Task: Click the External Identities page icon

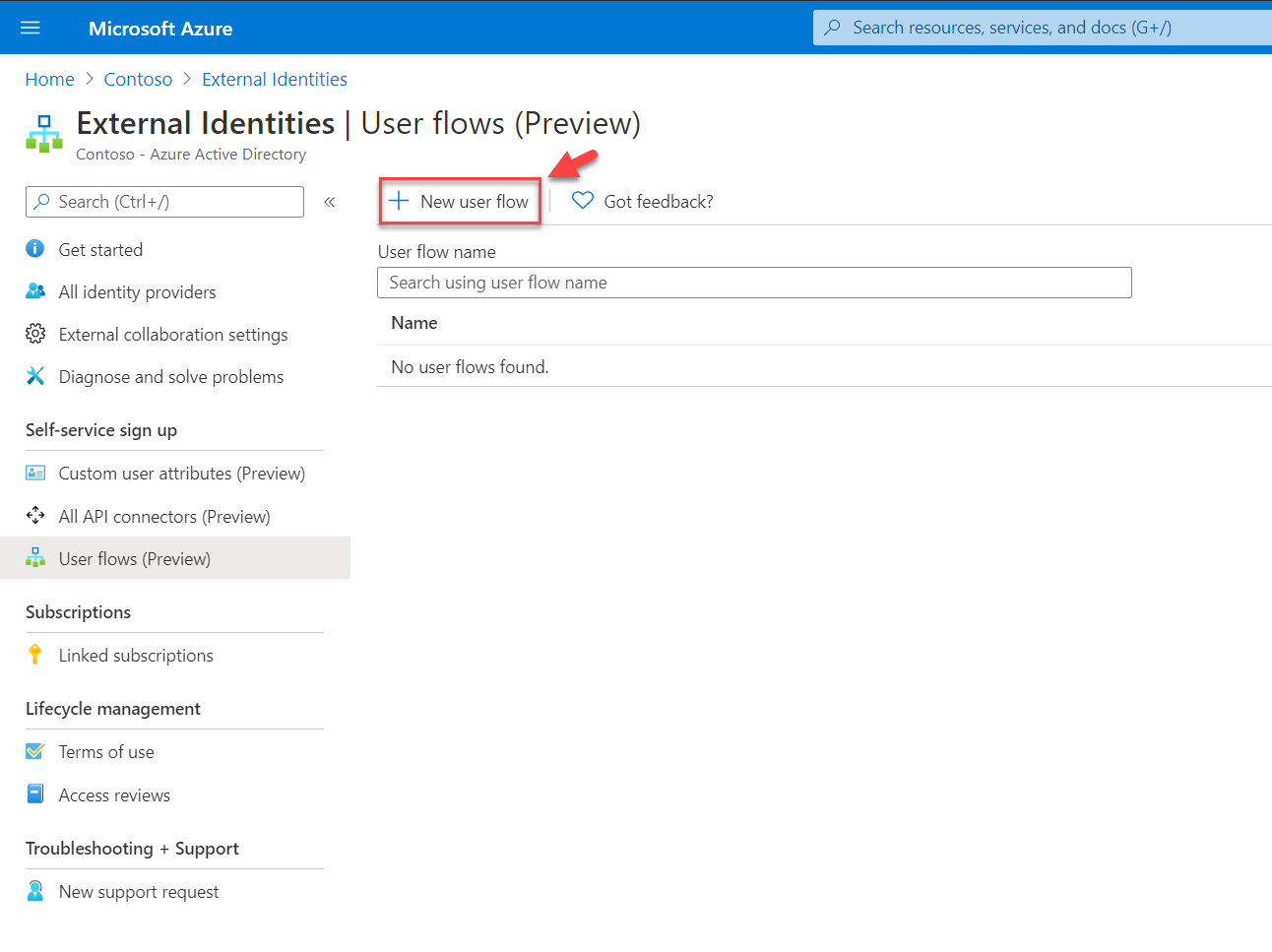Action: coord(43,134)
